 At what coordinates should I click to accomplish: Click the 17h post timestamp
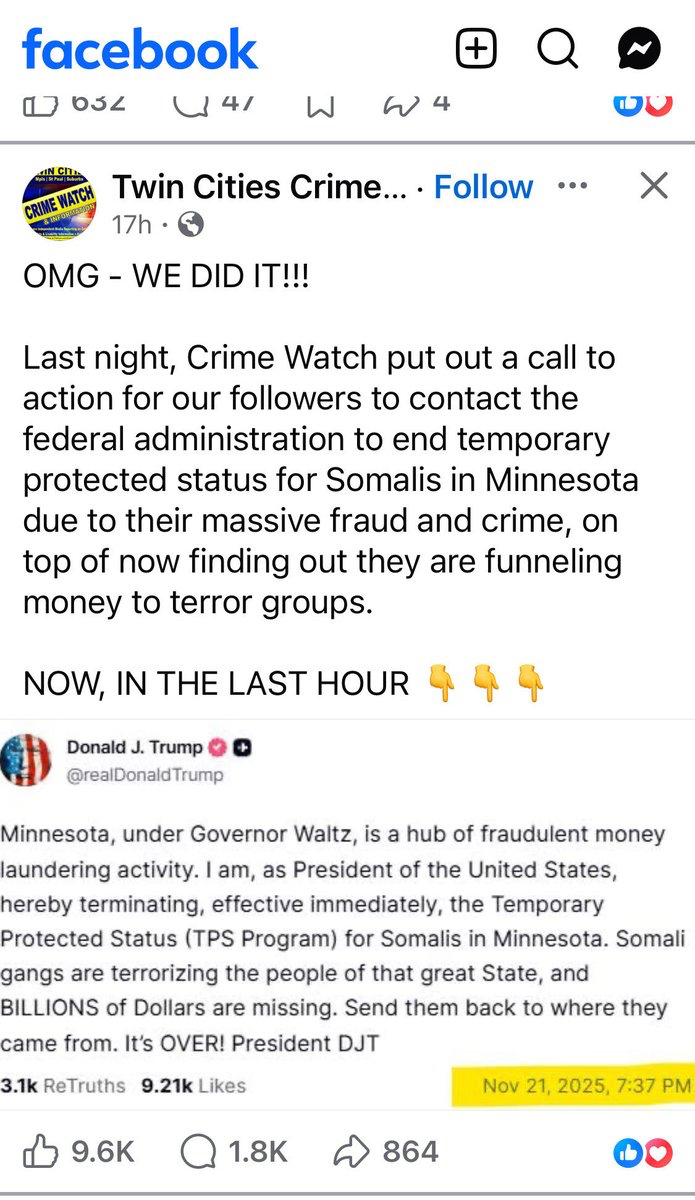click(131, 225)
